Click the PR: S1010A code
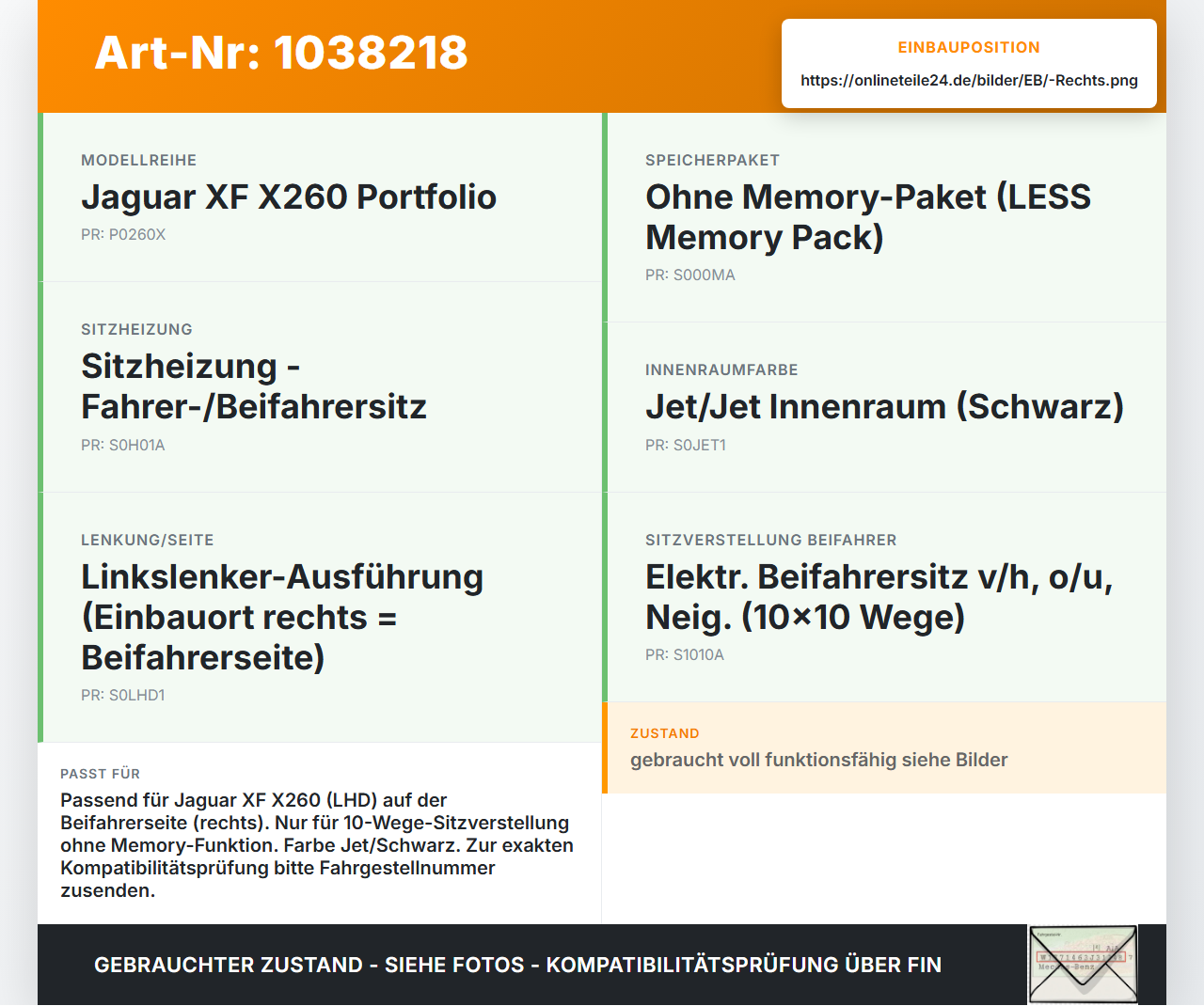Viewport: 1204px width, 1006px height. [x=685, y=654]
